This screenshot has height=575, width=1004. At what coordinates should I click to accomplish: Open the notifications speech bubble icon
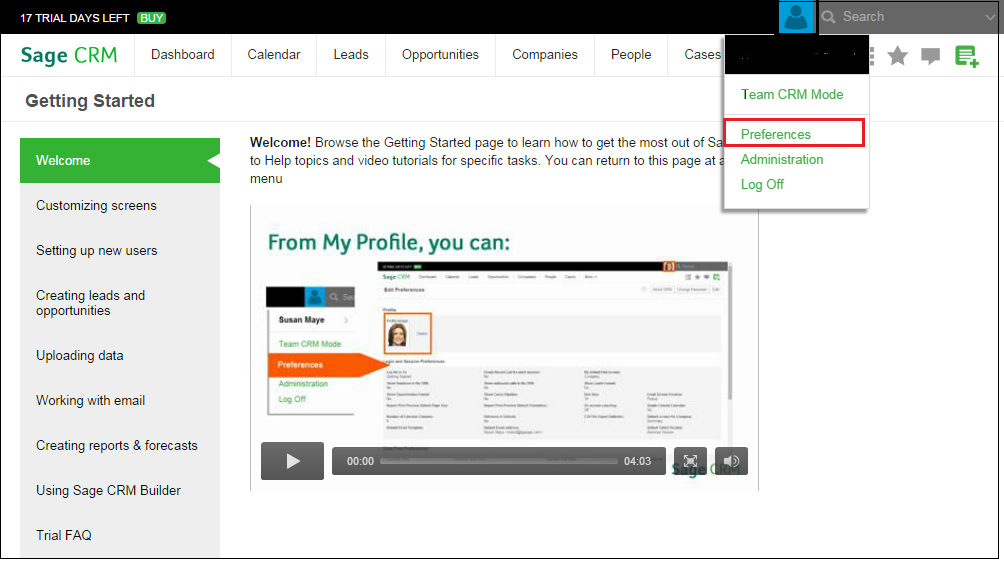(x=930, y=56)
